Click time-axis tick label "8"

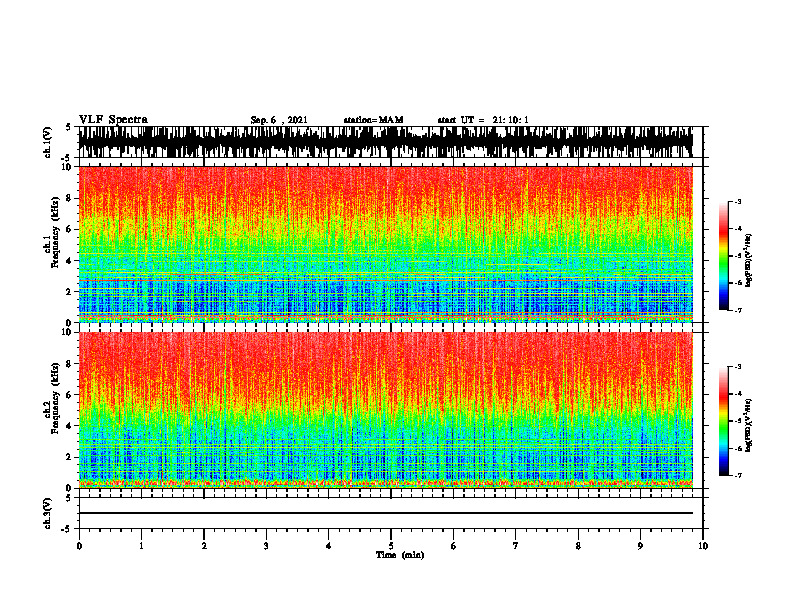(x=578, y=546)
